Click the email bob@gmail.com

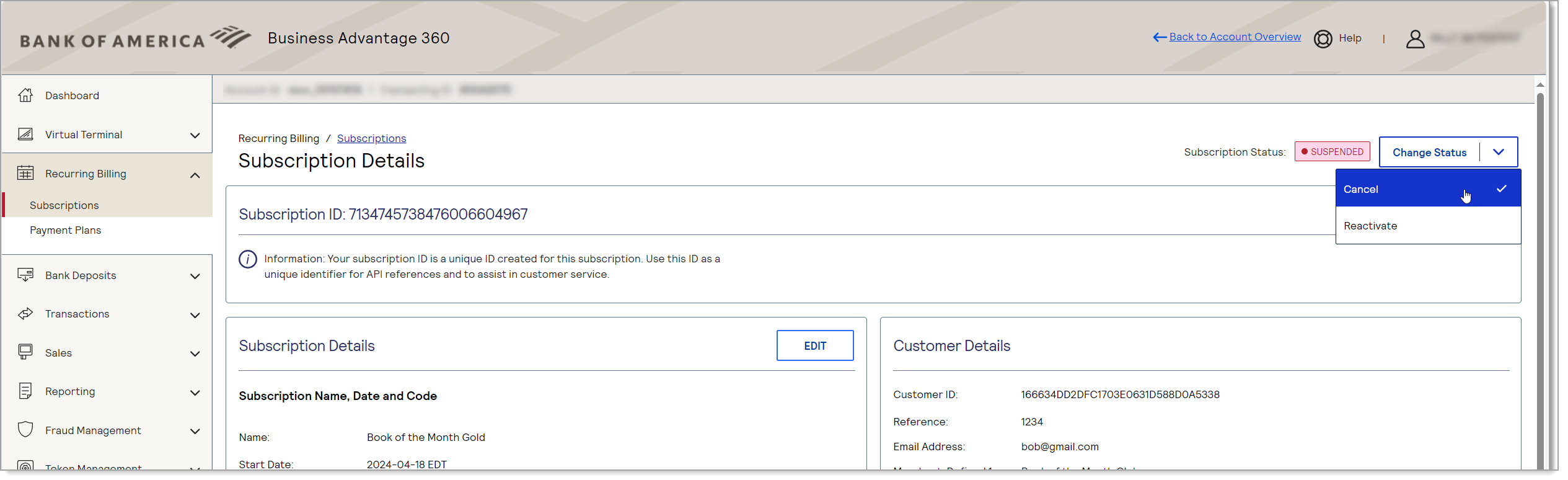[x=1059, y=447]
